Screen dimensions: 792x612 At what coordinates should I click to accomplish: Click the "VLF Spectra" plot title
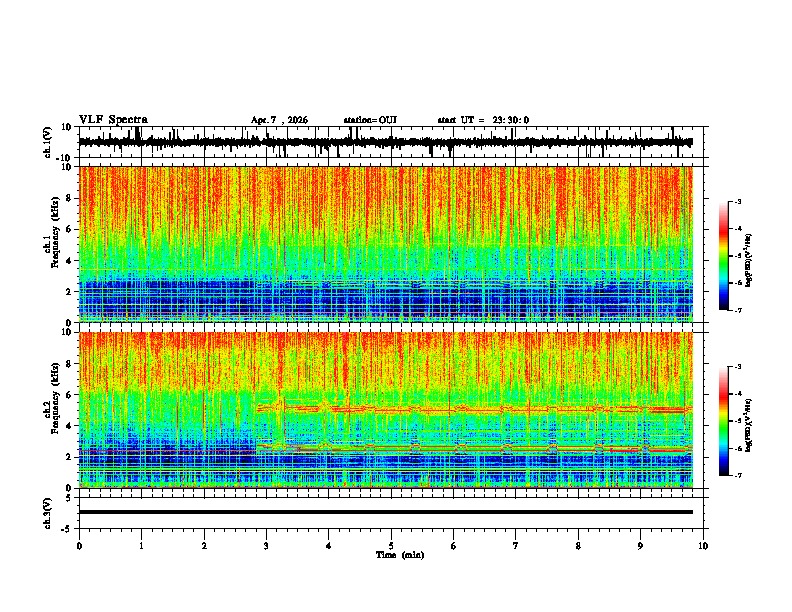113,120
